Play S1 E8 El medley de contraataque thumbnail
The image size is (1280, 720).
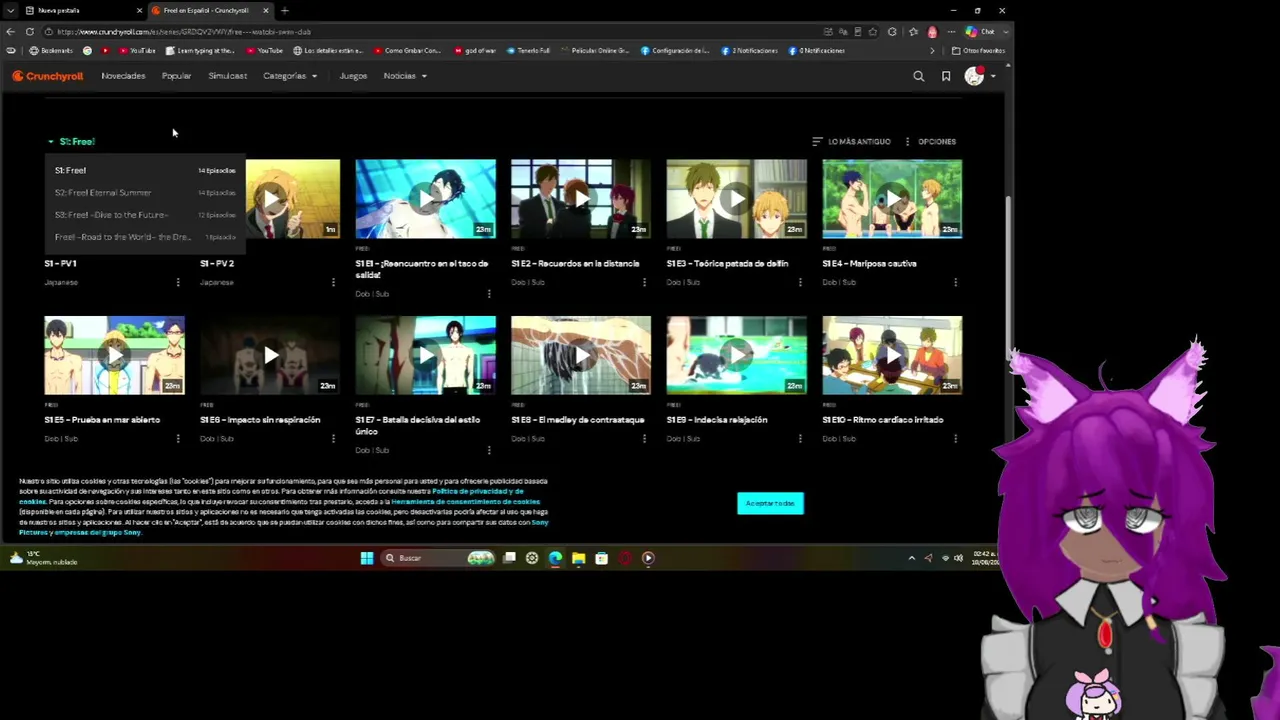click(581, 355)
